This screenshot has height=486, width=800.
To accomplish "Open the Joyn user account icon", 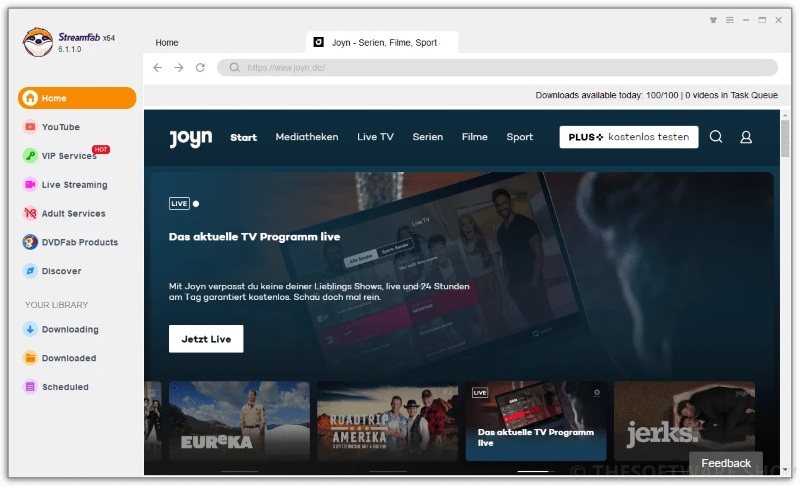I will pos(746,137).
